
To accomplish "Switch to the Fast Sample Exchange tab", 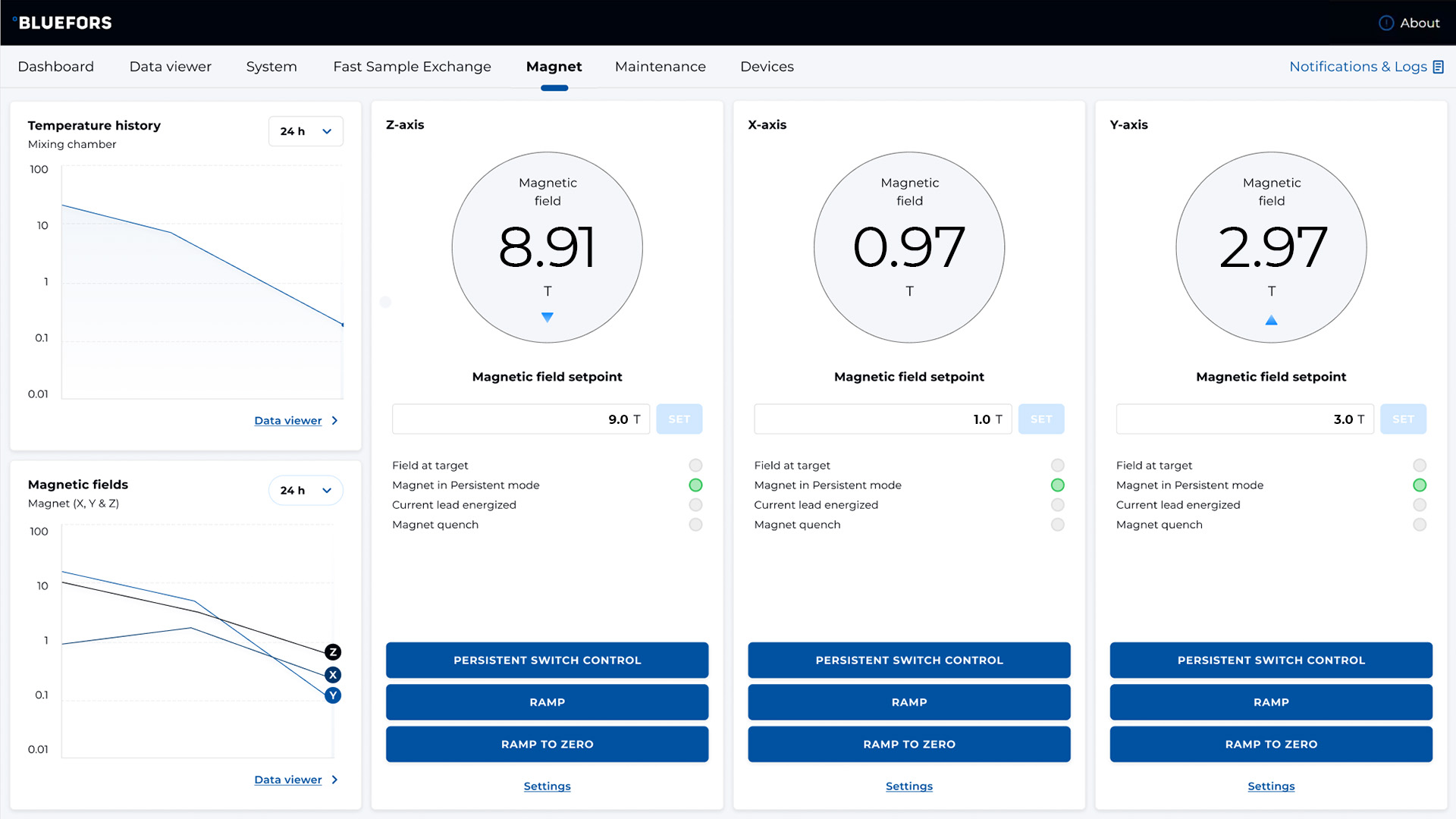I will coord(412,67).
